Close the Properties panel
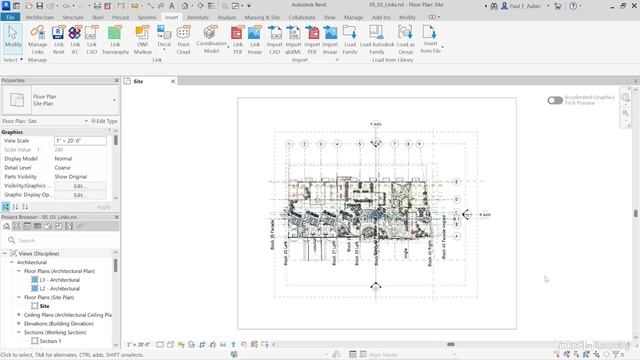Viewport: 640px width, 360px height. (x=116, y=80)
